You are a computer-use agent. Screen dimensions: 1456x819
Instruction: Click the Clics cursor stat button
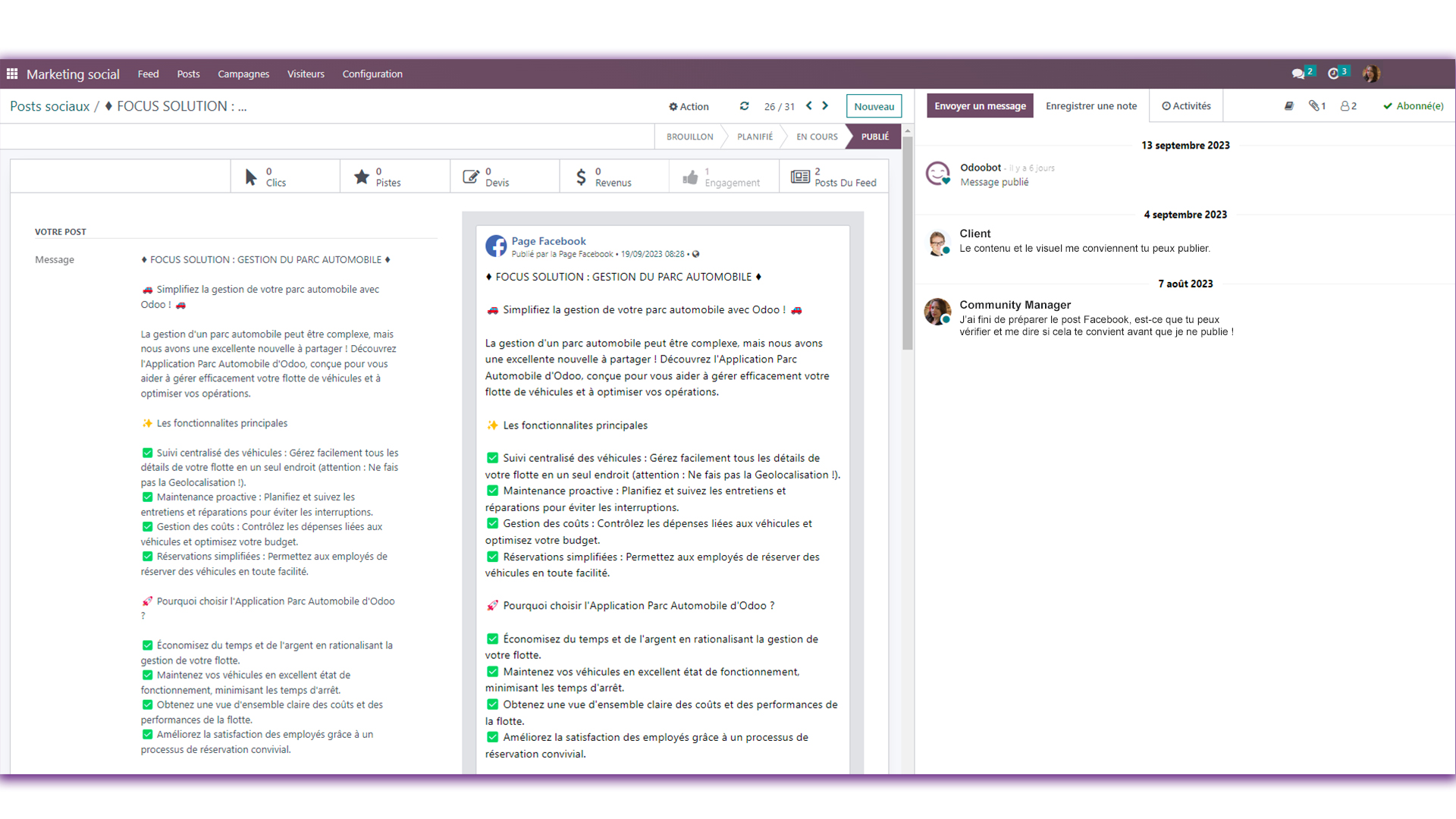coord(285,177)
